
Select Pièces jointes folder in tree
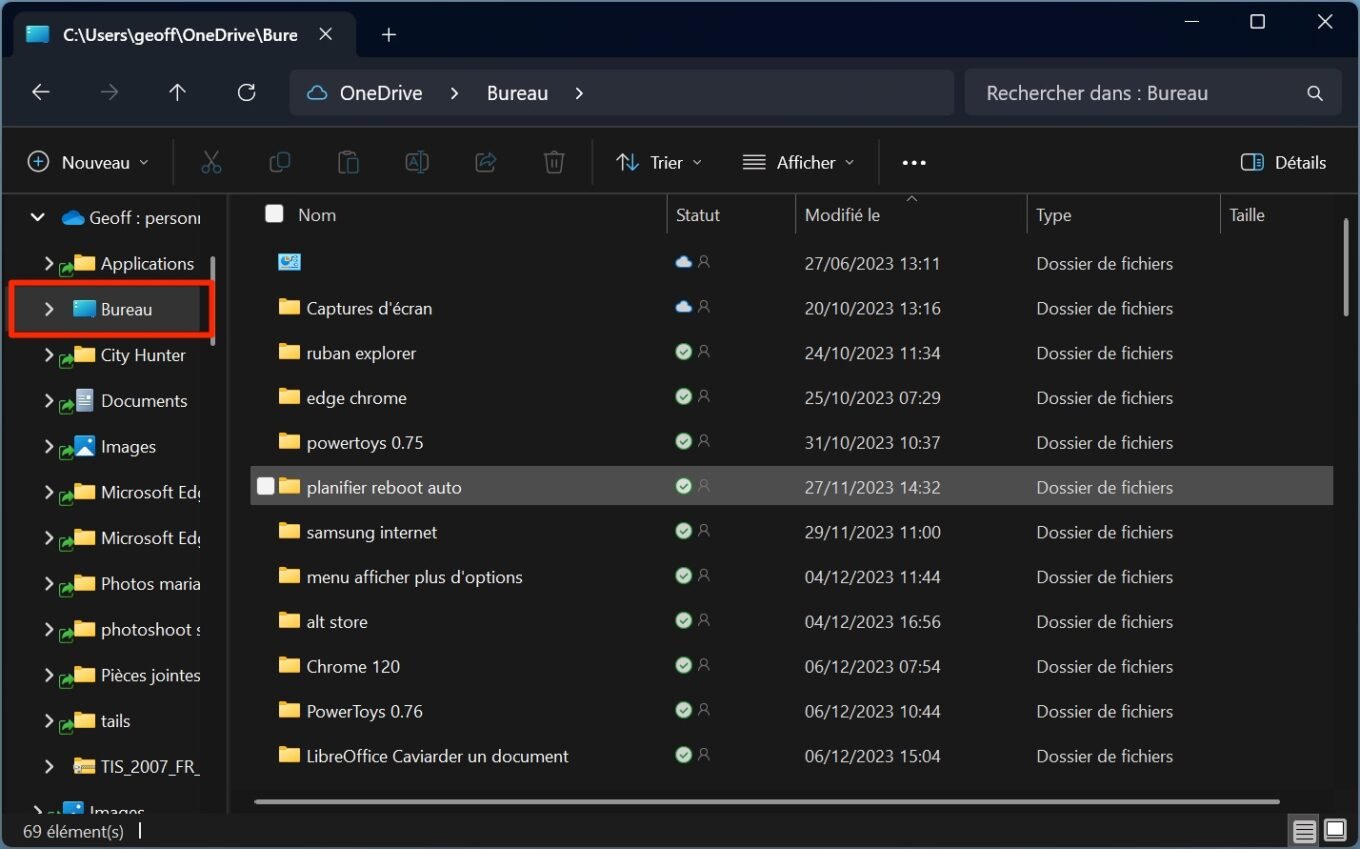pyautogui.click(x=150, y=675)
